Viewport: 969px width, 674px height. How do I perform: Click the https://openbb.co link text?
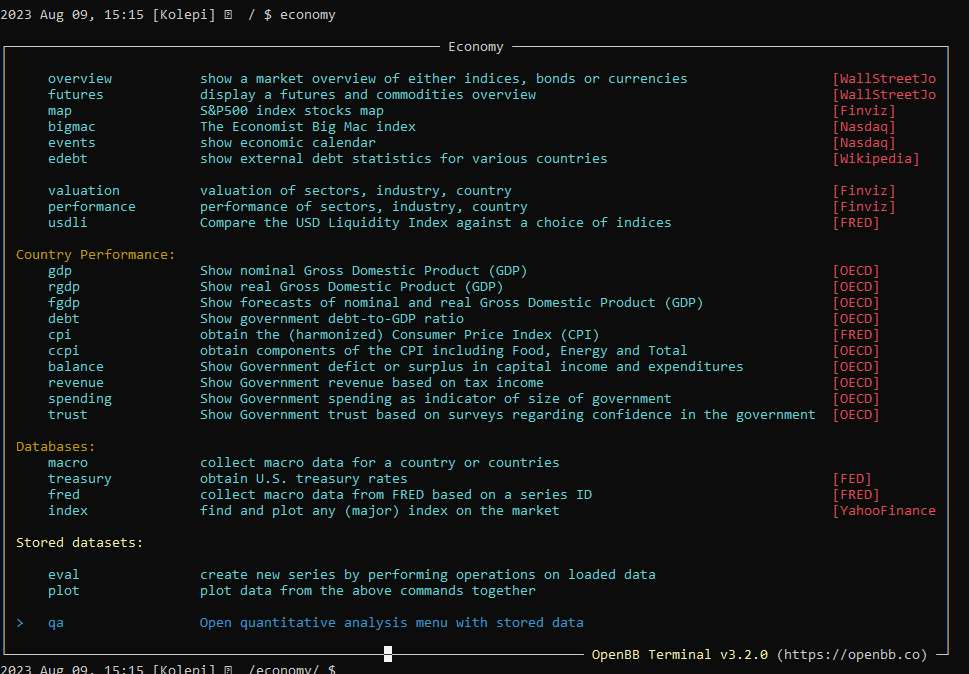coord(852,655)
